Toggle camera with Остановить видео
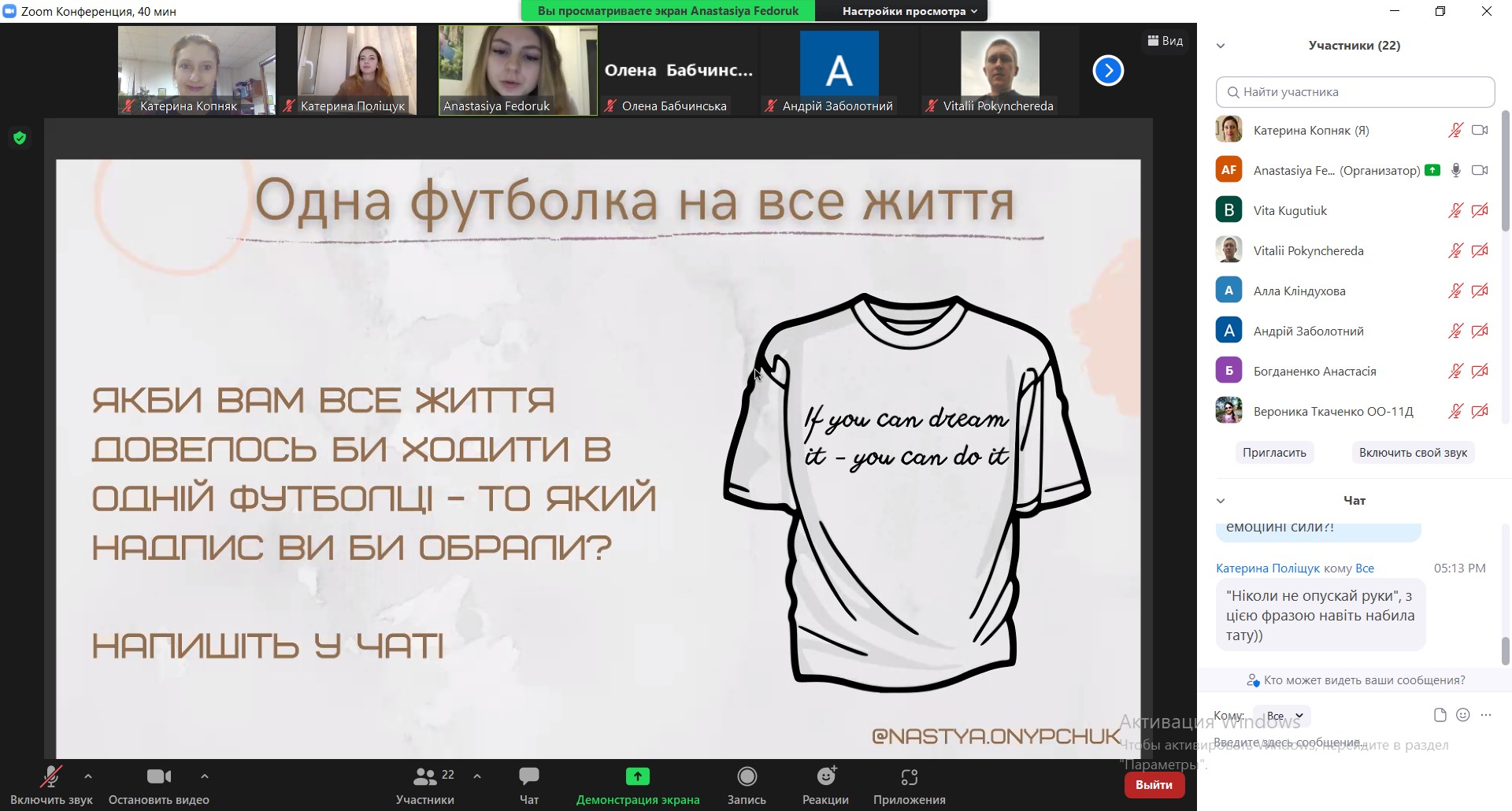This screenshot has height=811, width=1512. [x=158, y=777]
